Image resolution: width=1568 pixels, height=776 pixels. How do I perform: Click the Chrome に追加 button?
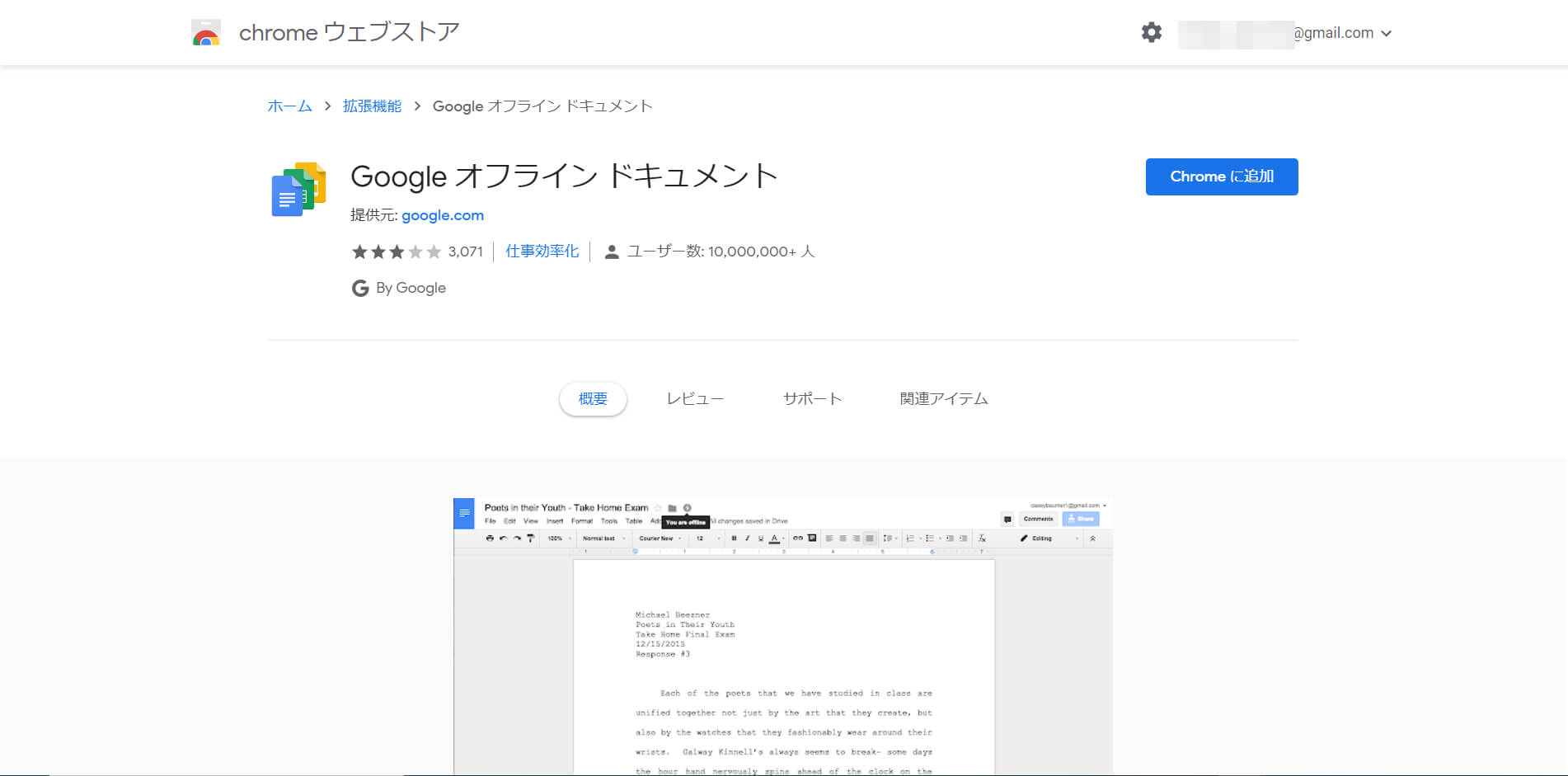click(x=1222, y=176)
